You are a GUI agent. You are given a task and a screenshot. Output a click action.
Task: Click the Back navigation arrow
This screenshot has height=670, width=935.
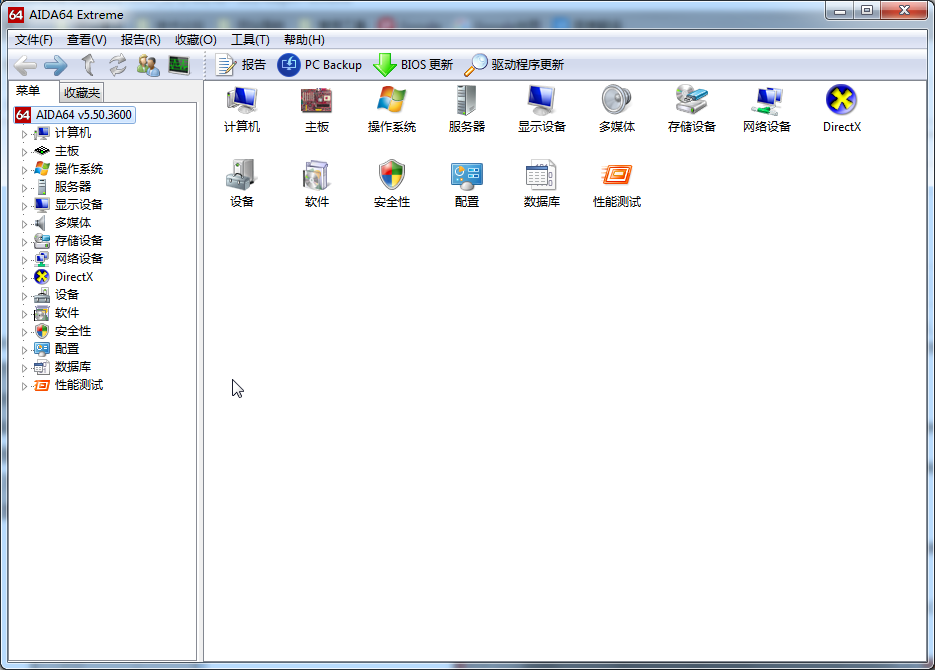pyautogui.click(x=25, y=65)
